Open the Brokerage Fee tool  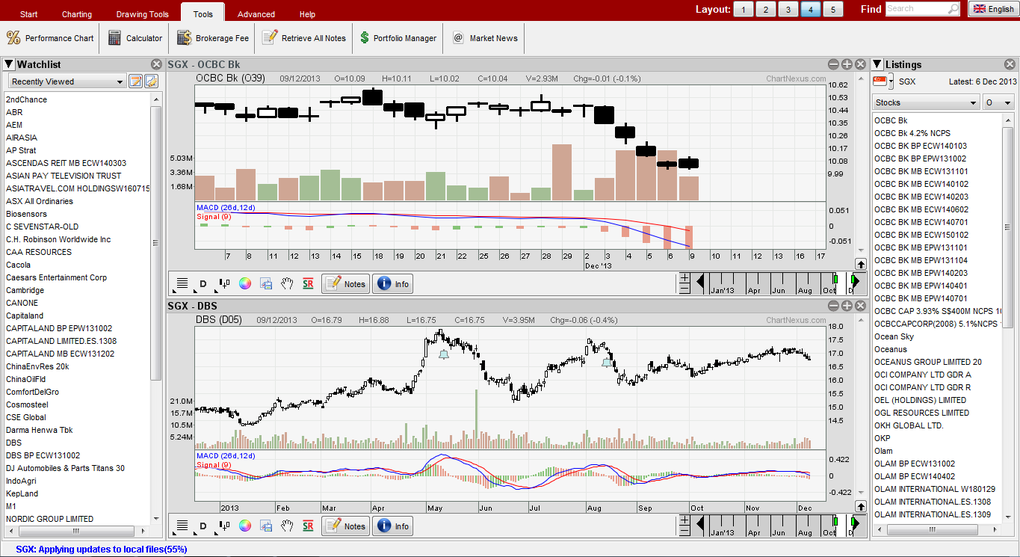click(x=213, y=38)
